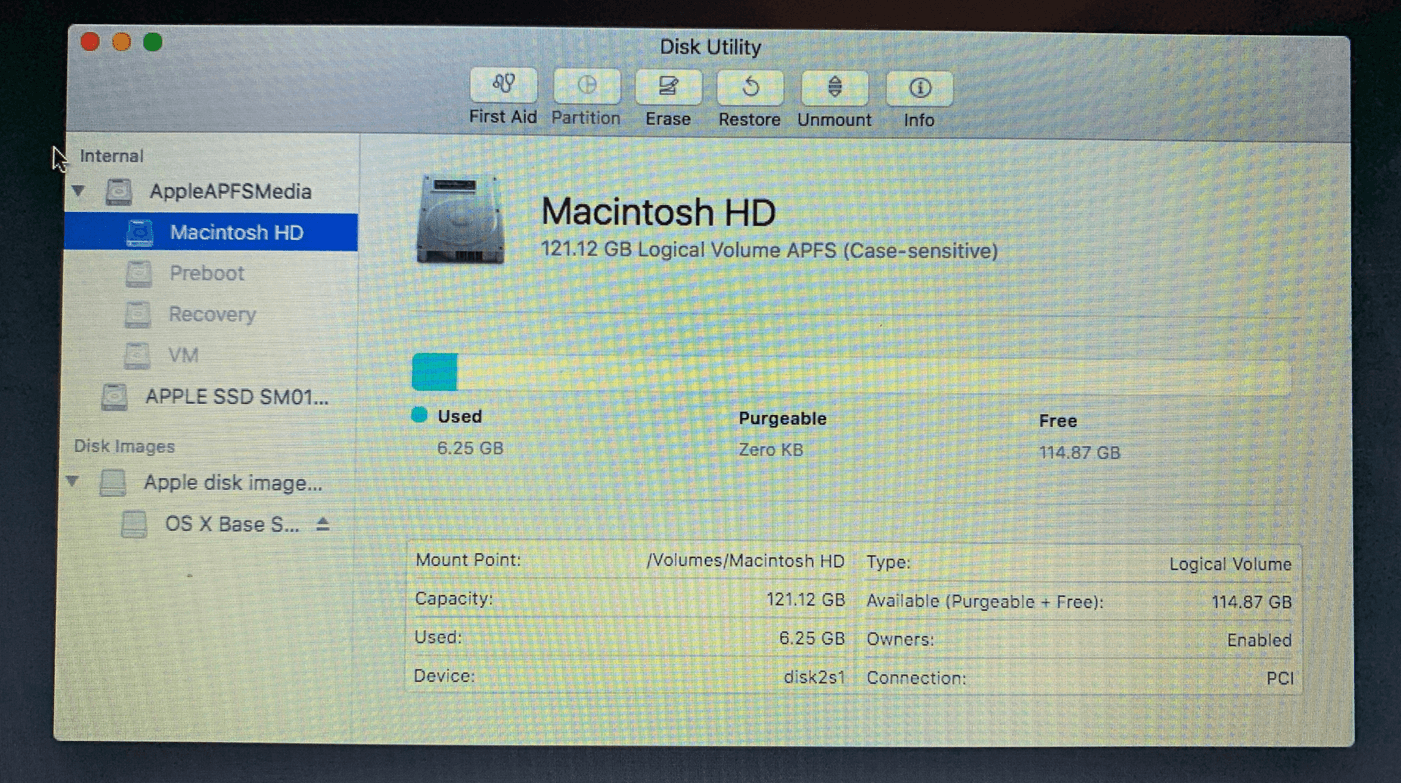1401x783 pixels.
Task: Click the Used 6.25 GB legend value
Action: pyautogui.click(x=470, y=448)
